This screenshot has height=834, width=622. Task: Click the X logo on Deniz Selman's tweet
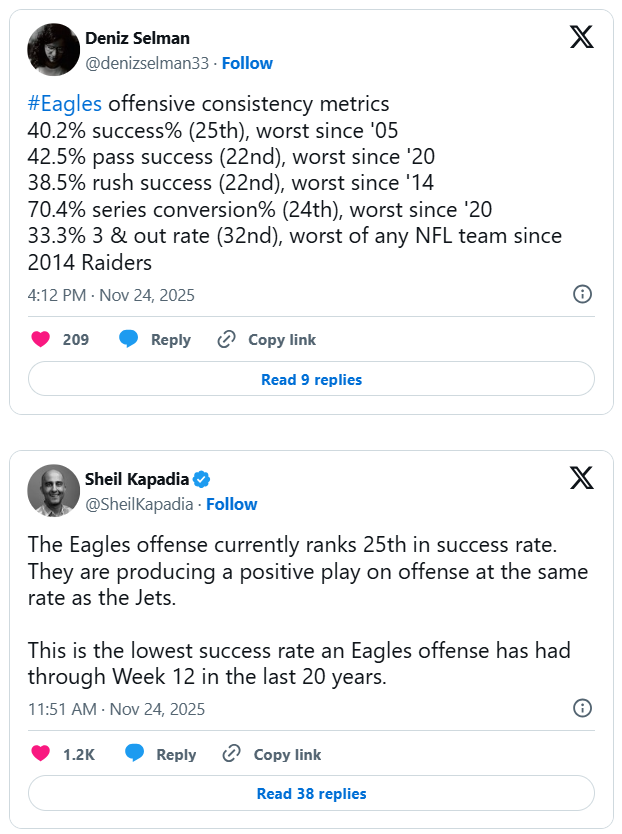tap(581, 37)
